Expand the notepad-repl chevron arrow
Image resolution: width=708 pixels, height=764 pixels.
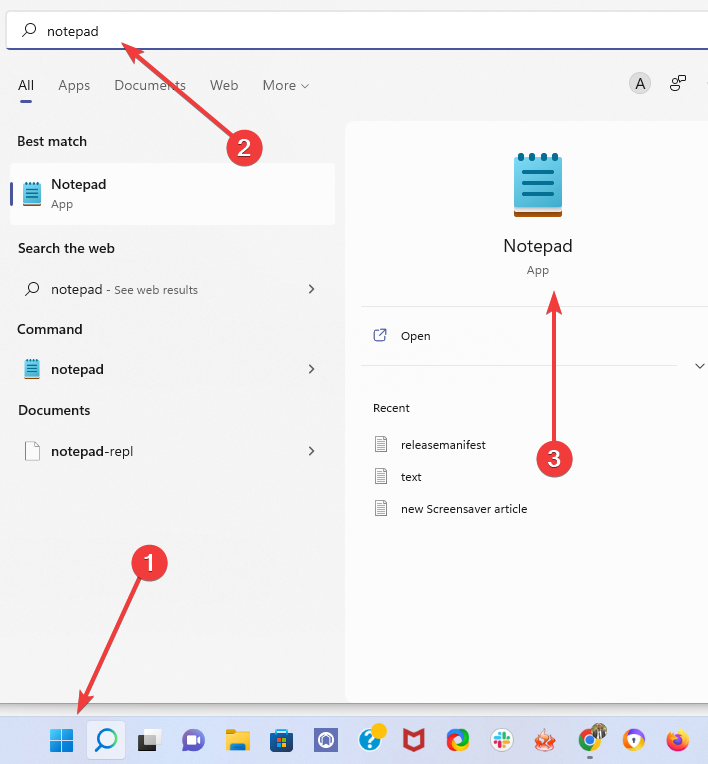pos(311,451)
